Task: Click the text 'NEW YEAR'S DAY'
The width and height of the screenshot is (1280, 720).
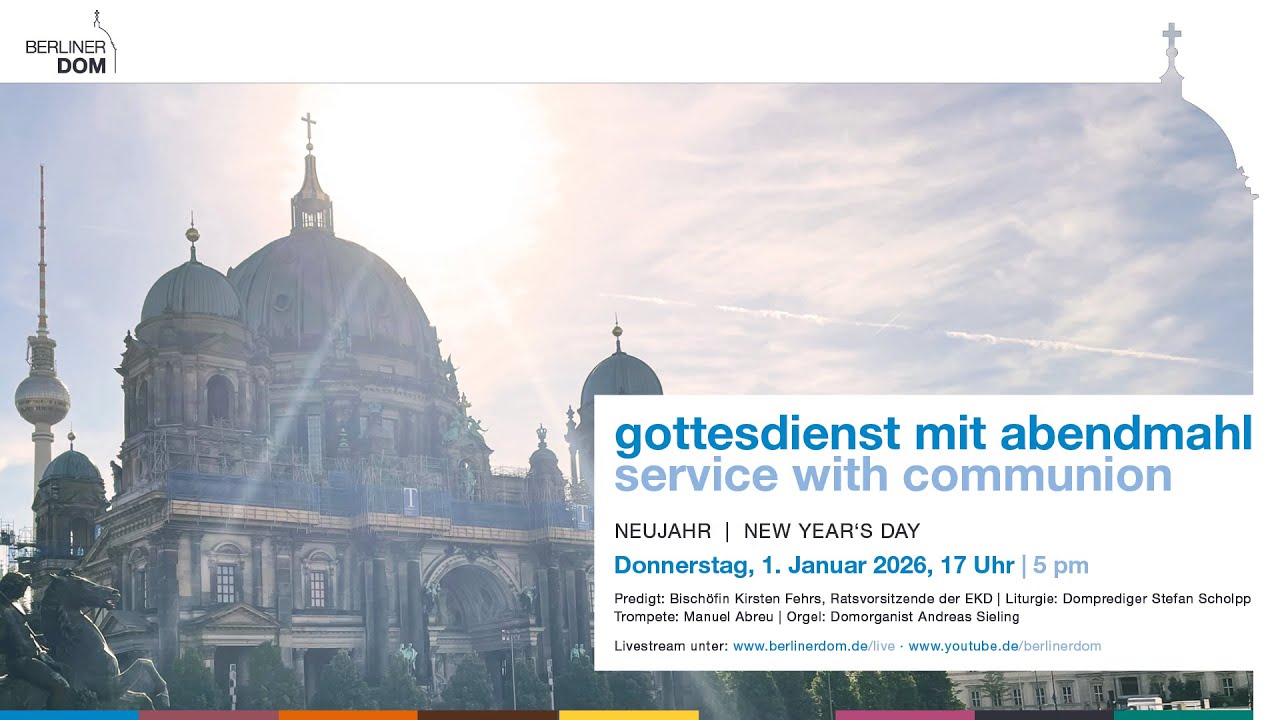Action: click(832, 531)
